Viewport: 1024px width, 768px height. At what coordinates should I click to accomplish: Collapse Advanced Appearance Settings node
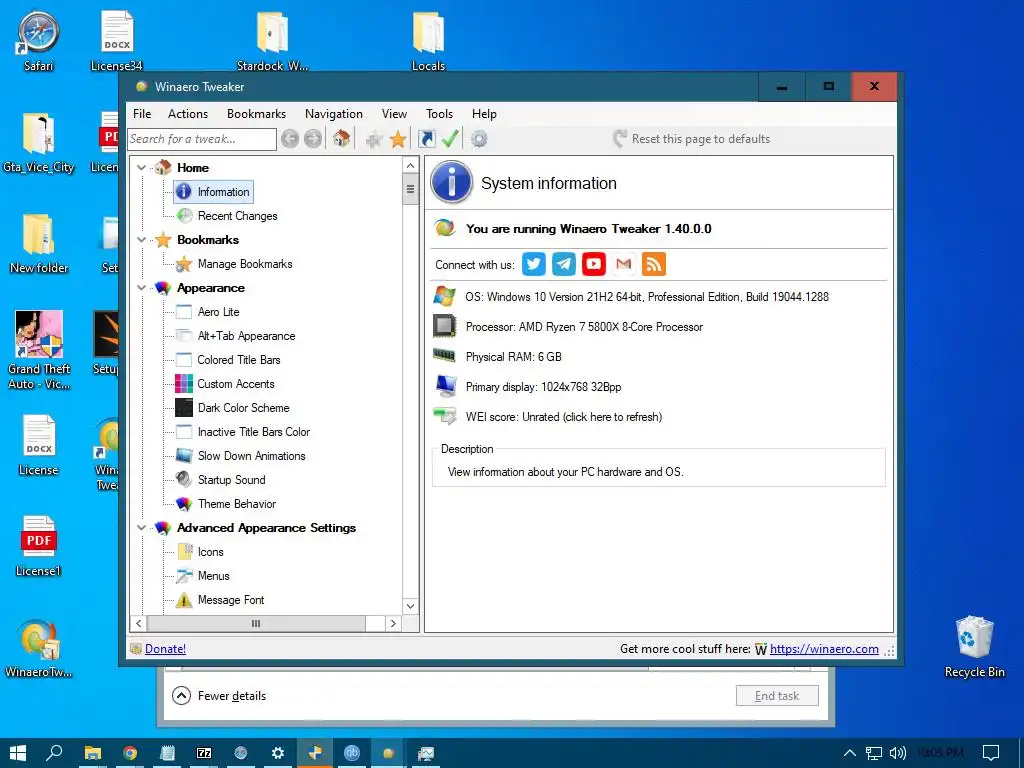(141, 528)
